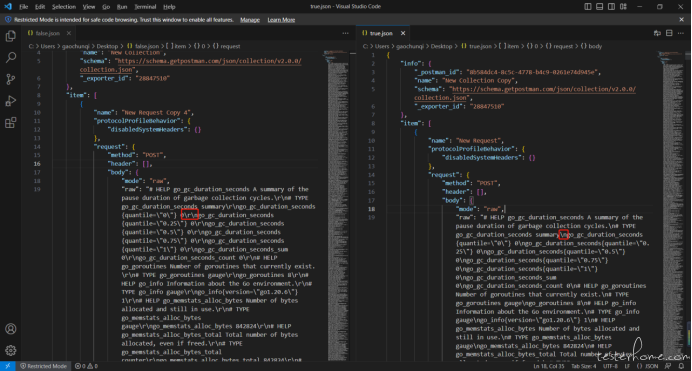Close the Restricted Mode notification banner
The image size is (692, 371).
click(681, 19)
